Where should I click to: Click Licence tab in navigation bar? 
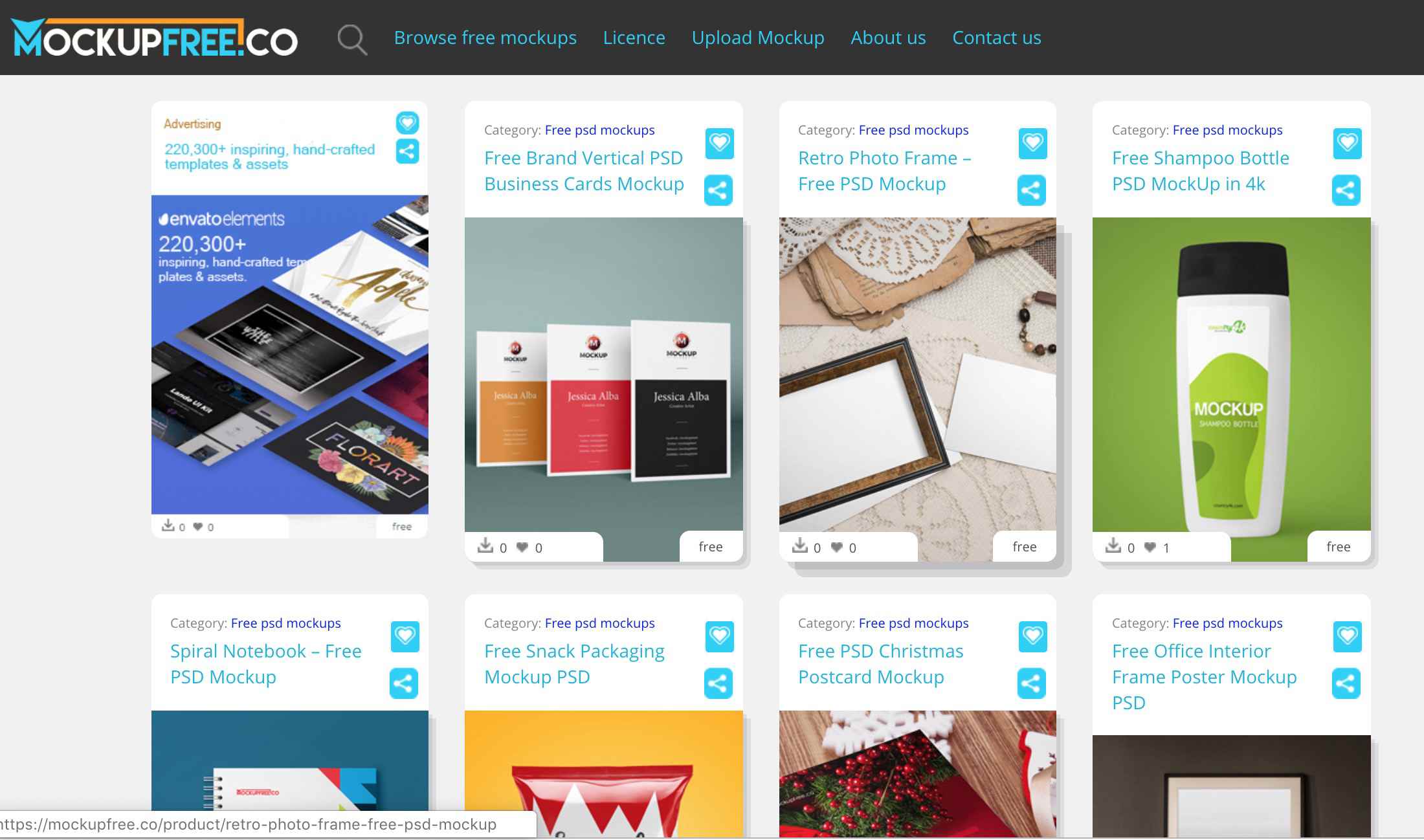pos(634,37)
